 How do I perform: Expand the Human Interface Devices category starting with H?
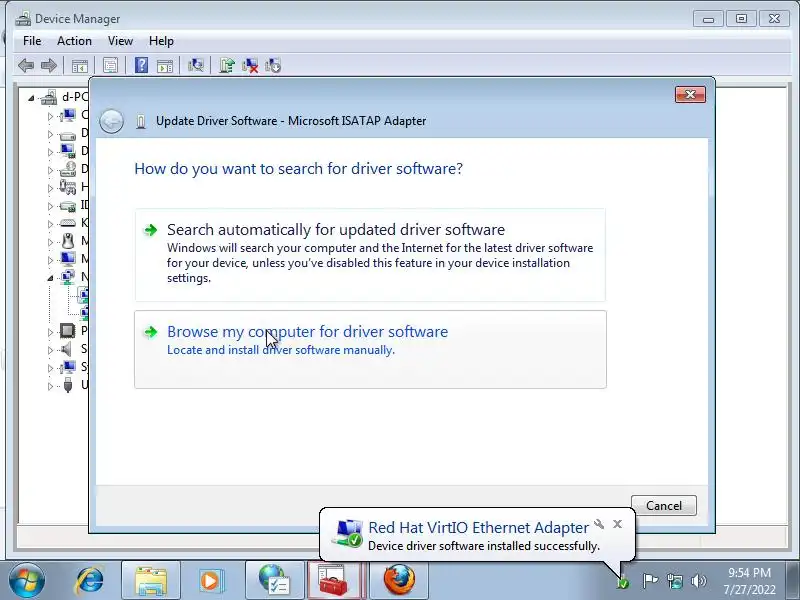point(50,188)
